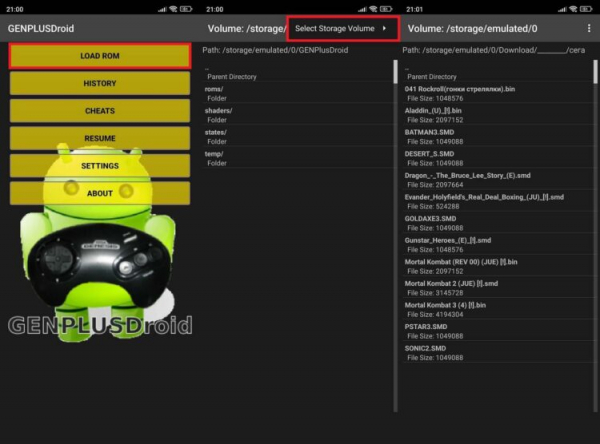Tap the ABOUT button
Image resolution: width=600 pixels, height=444 pixels.
point(100,193)
